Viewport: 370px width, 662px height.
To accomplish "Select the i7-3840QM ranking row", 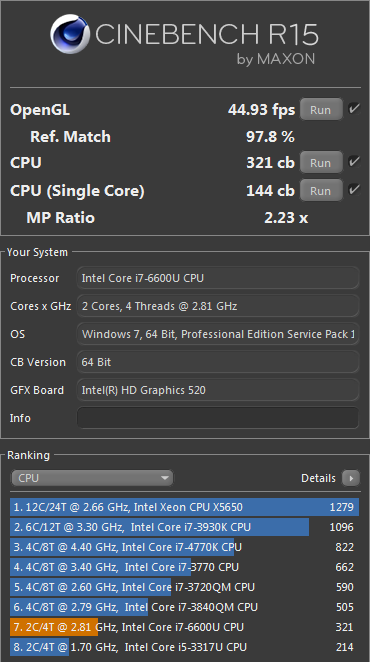I will [x=185, y=607].
